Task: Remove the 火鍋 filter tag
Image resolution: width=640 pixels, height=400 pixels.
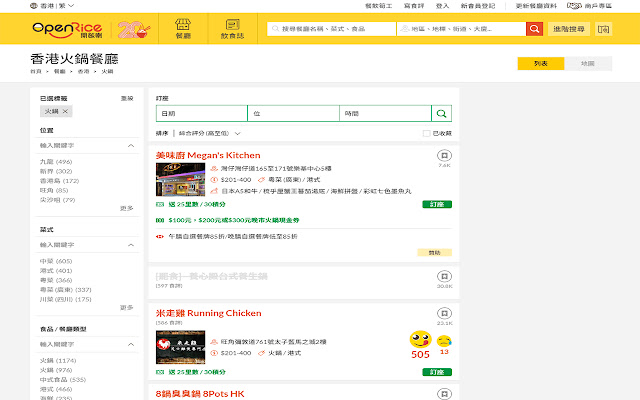Action: (66, 111)
